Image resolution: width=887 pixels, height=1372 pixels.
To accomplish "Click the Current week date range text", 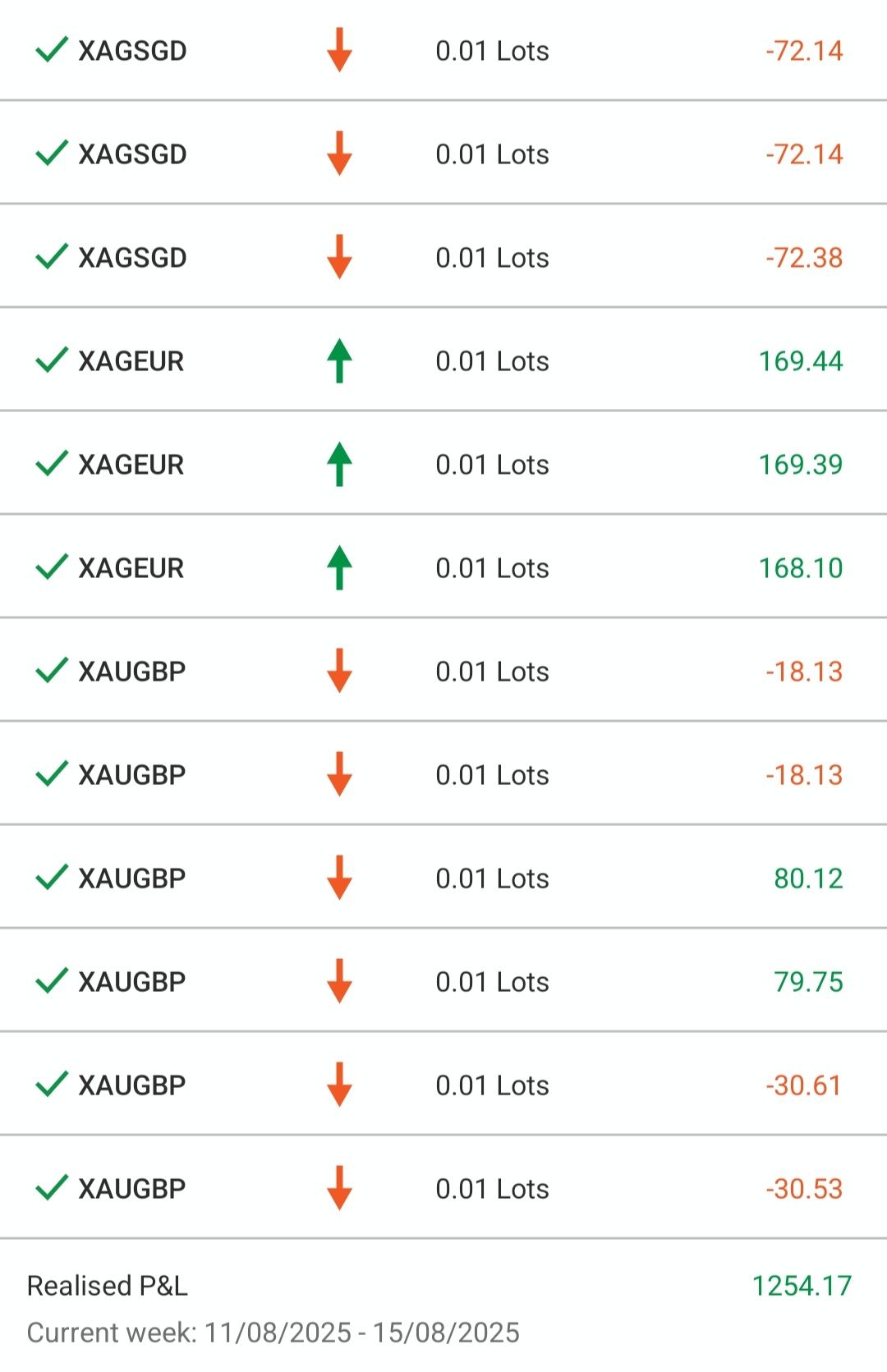I will pyautogui.click(x=273, y=1333).
